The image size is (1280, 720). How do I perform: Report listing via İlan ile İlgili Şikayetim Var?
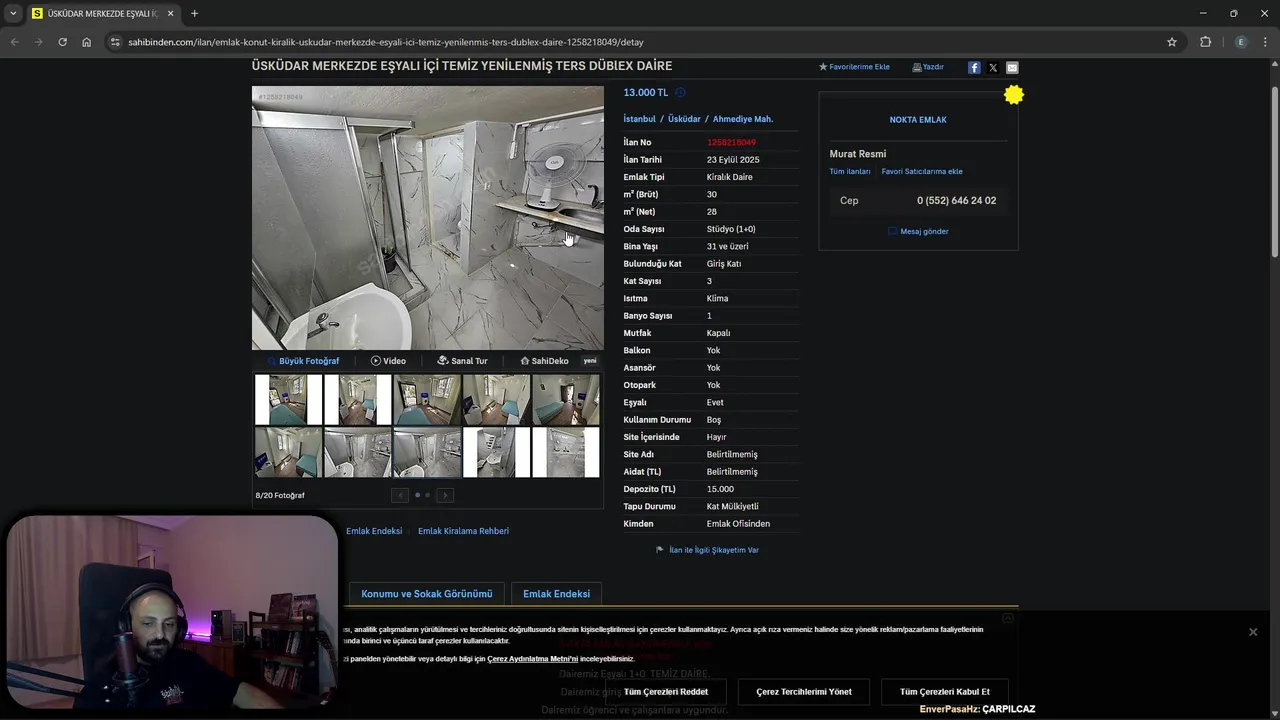707,550
